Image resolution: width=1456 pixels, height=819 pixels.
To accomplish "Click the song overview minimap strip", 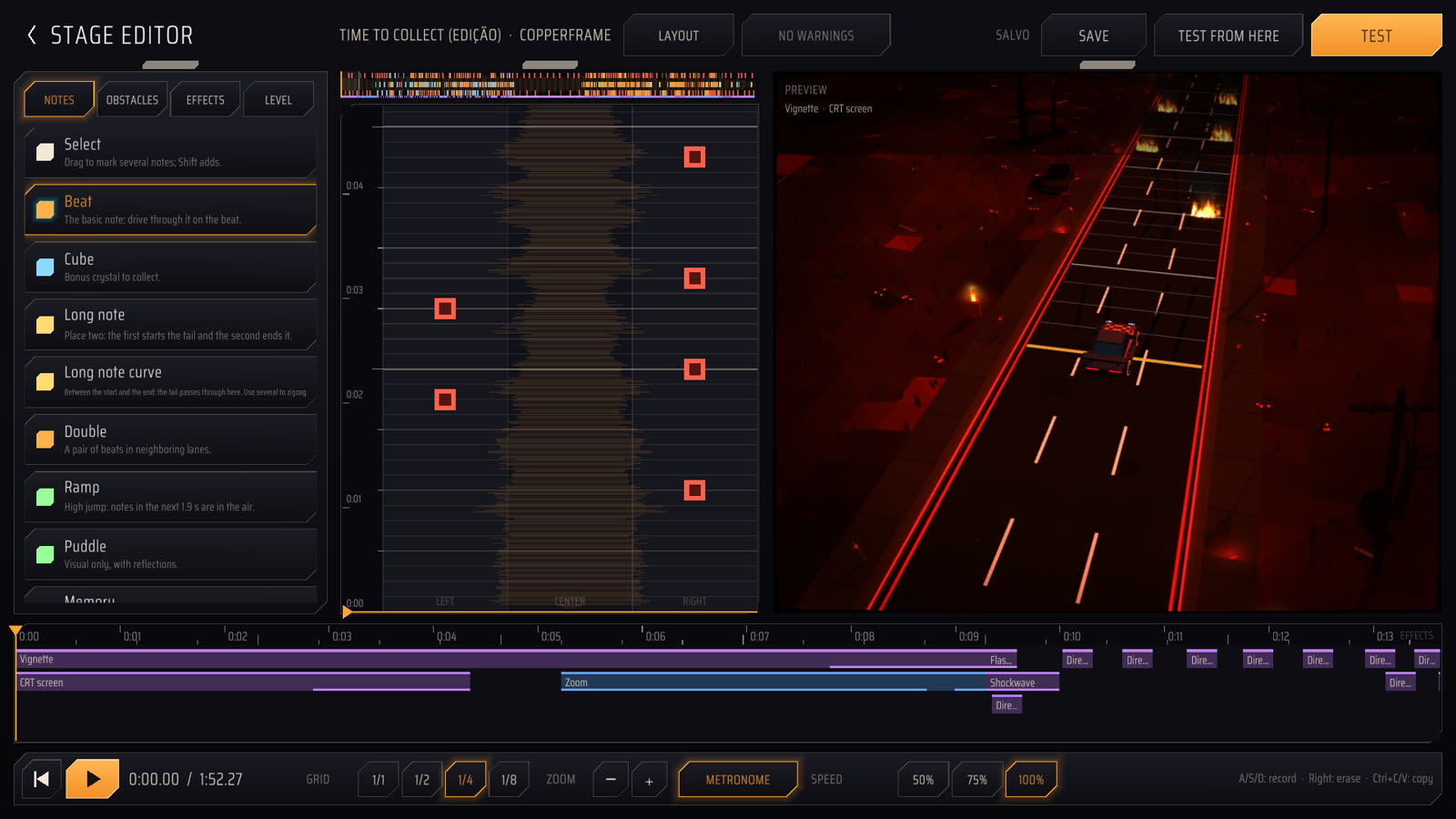I will (x=548, y=85).
